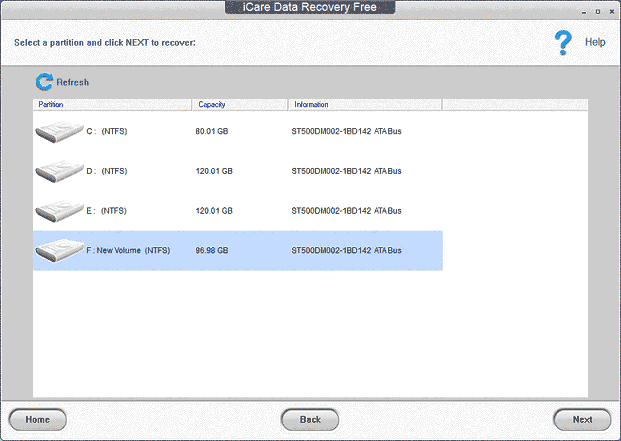Click the D: drive disk icon

click(x=59, y=171)
